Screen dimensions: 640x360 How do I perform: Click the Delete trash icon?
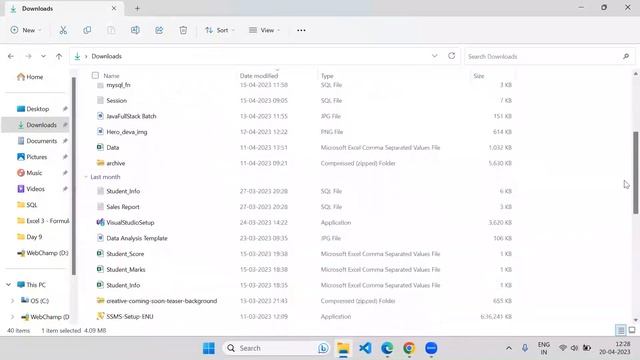(183, 30)
